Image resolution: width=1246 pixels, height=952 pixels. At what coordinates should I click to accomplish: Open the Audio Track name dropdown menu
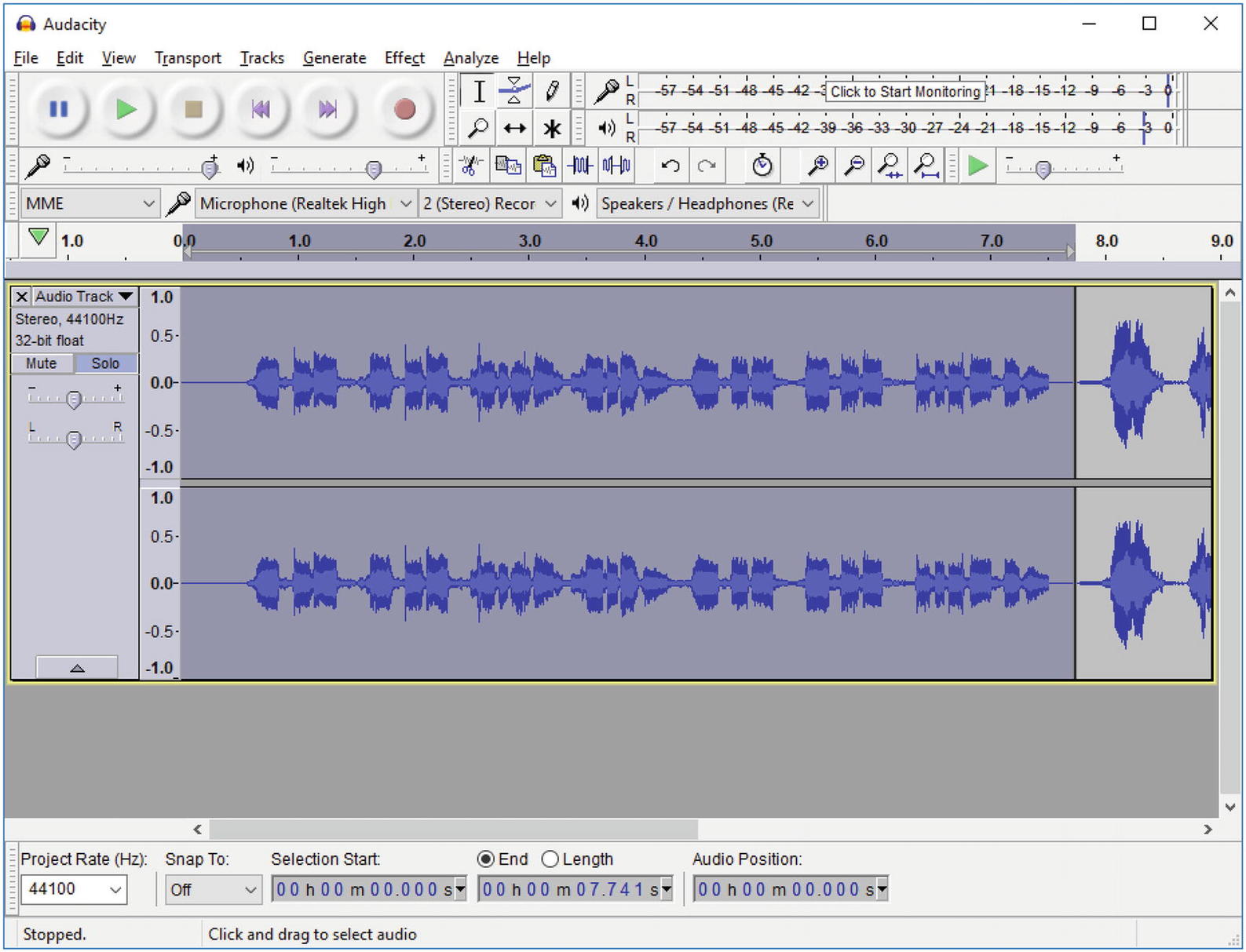84,296
